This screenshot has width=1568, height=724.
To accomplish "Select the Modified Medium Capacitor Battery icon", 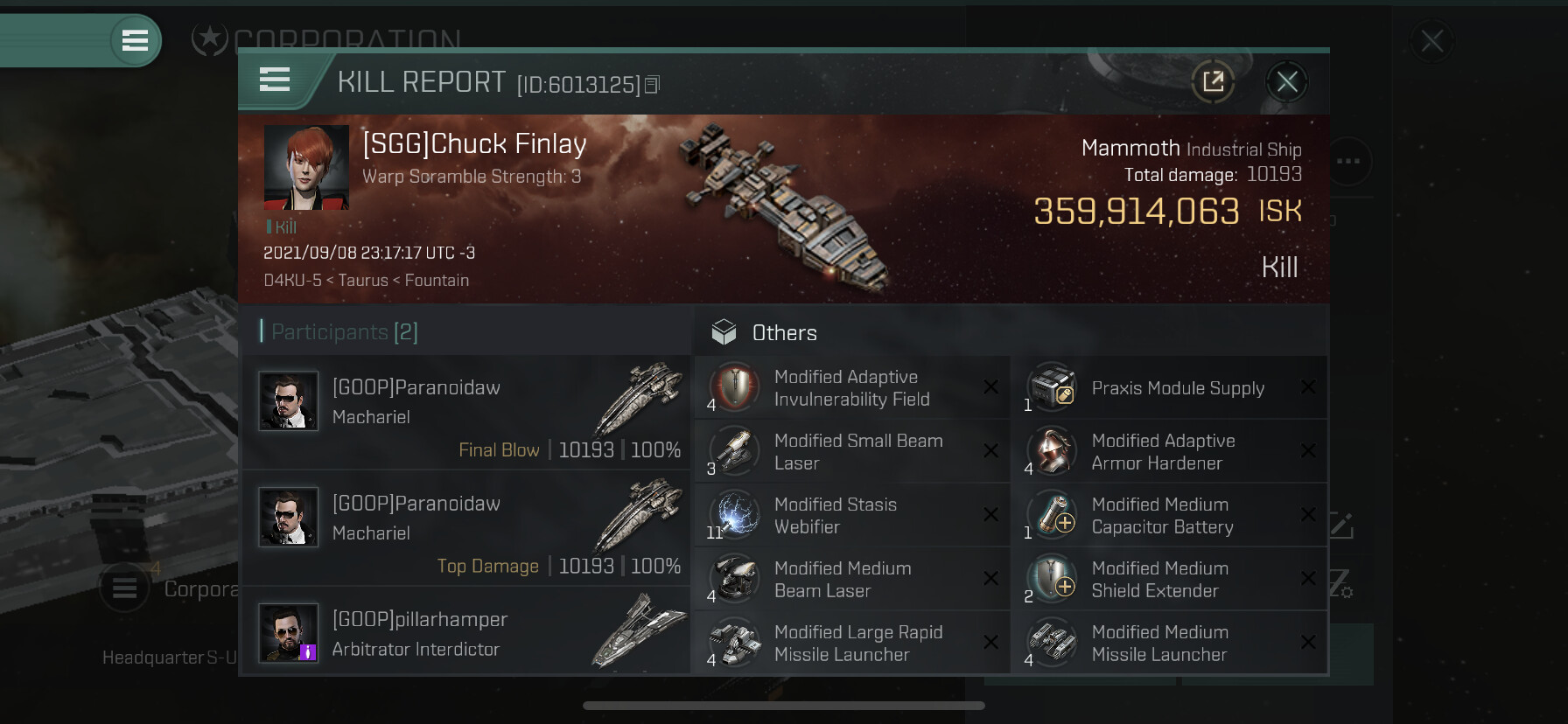I will click(x=1053, y=515).
